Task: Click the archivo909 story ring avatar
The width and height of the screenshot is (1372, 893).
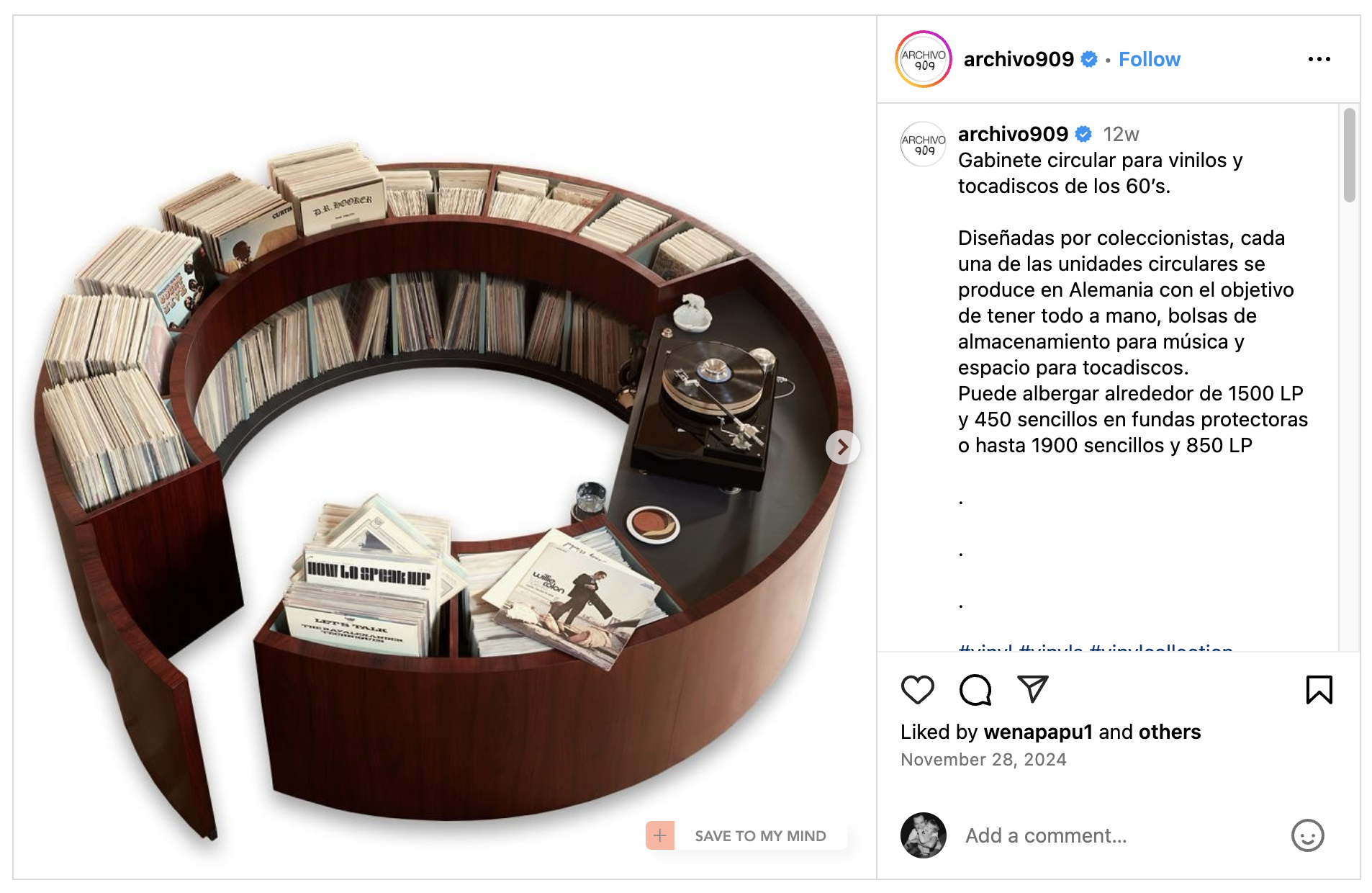Action: coord(924,59)
